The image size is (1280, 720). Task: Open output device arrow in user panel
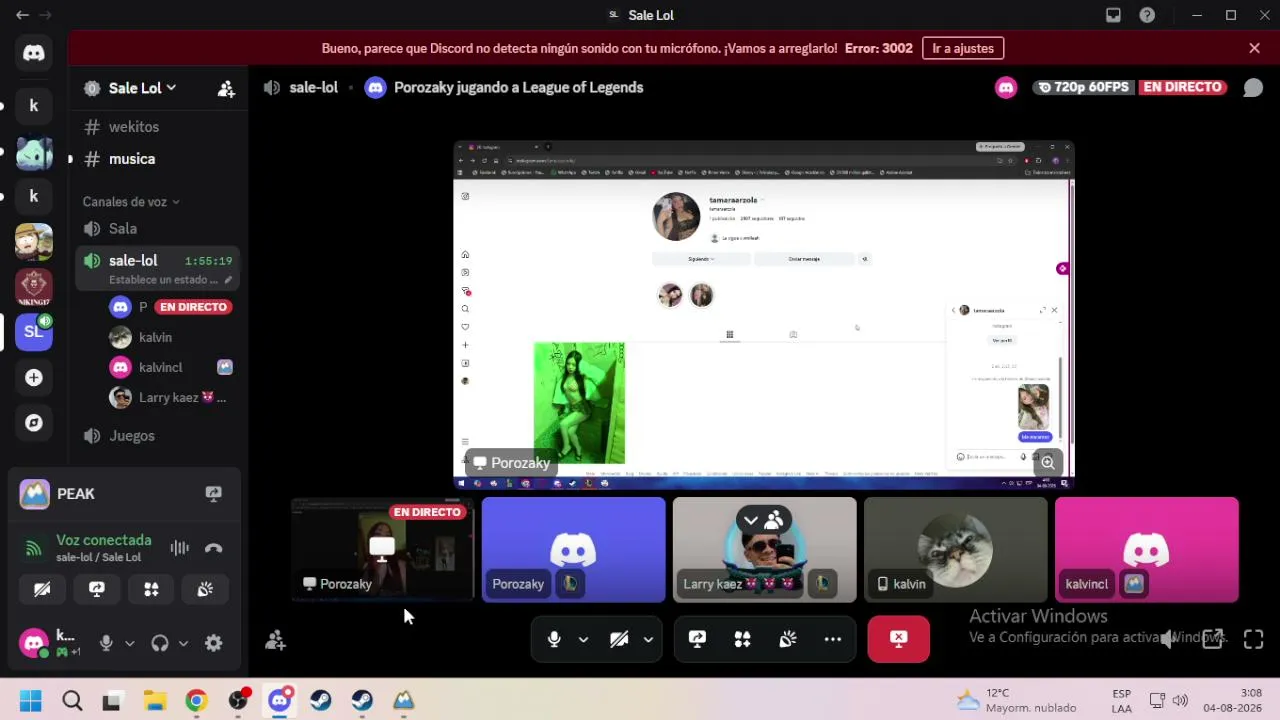(x=183, y=643)
